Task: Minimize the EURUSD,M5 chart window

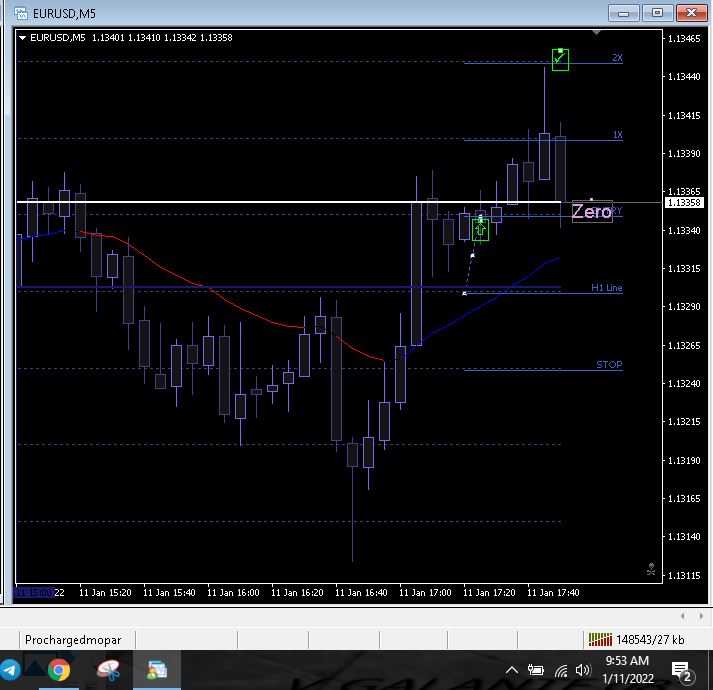Action: point(623,13)
